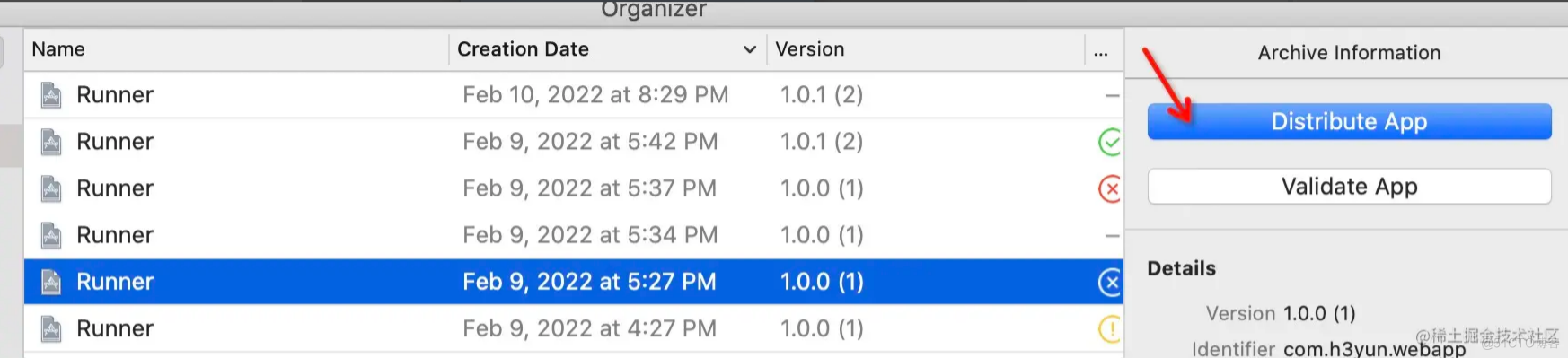This screenshot has width=1568, height=358.
Task: Click the Creation Date column header
Action: pyautogui.click(x=523, y=49)
